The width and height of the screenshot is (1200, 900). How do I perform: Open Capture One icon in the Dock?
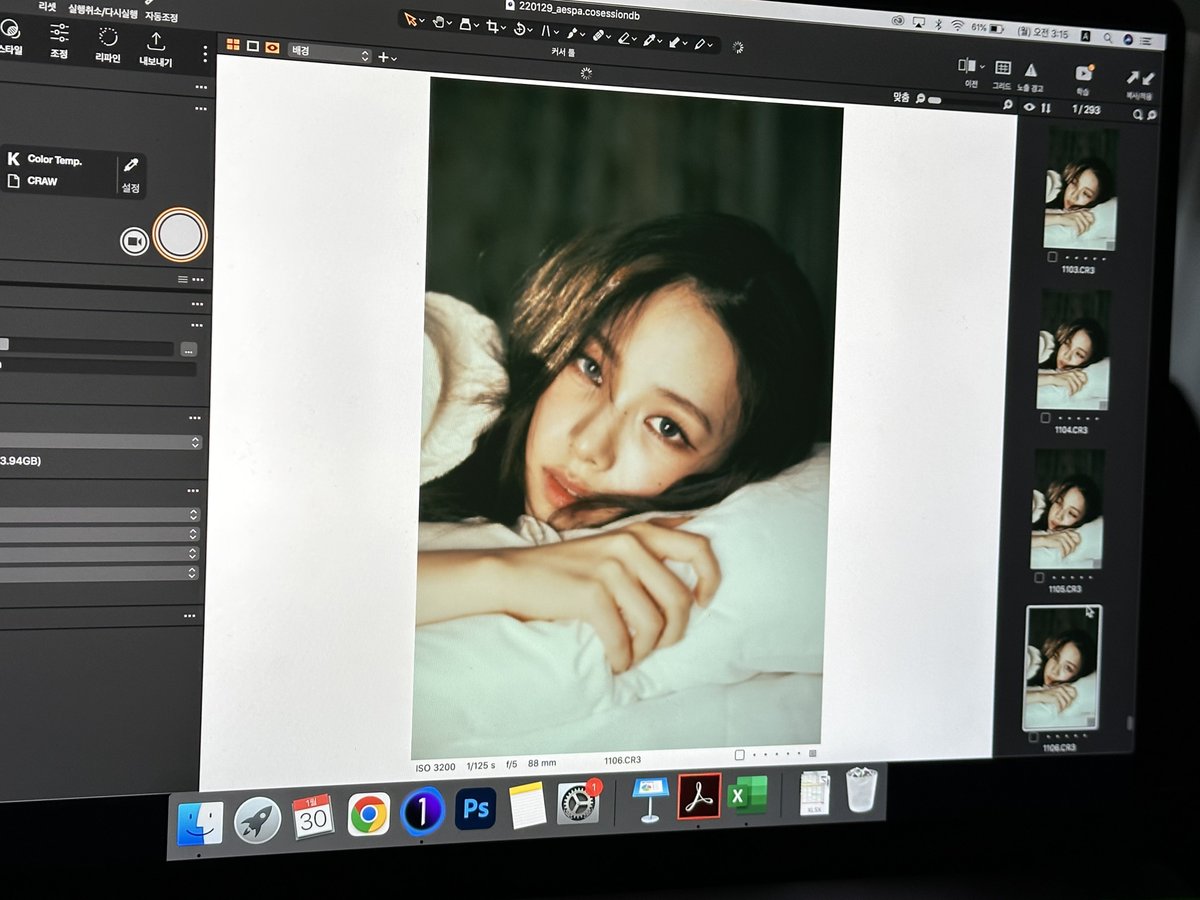(x=422, y=811)
